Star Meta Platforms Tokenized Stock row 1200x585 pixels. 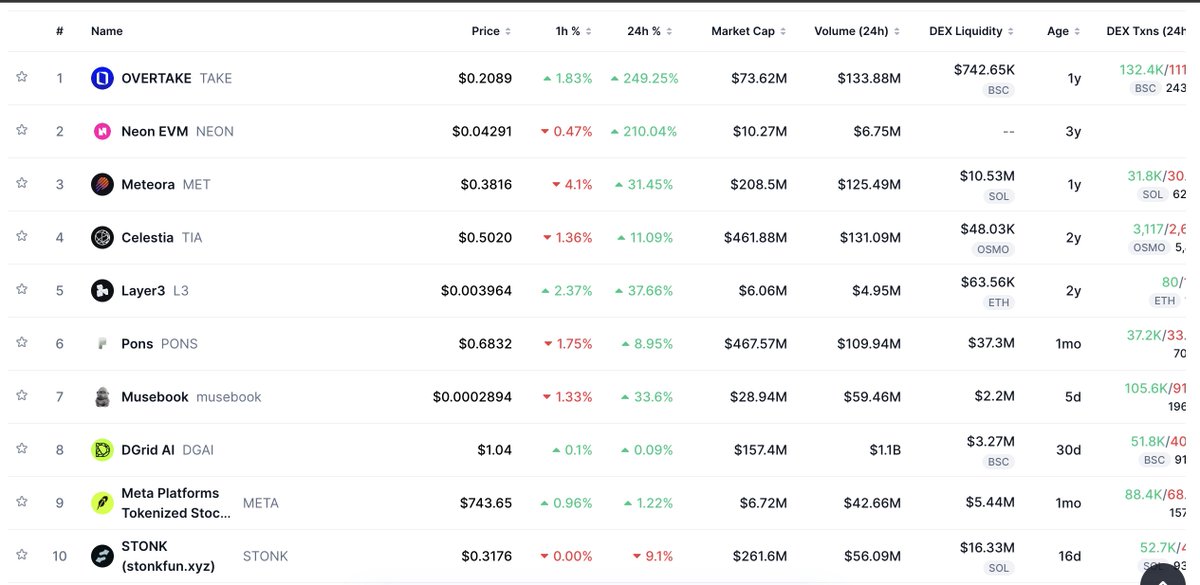[21, 501]
